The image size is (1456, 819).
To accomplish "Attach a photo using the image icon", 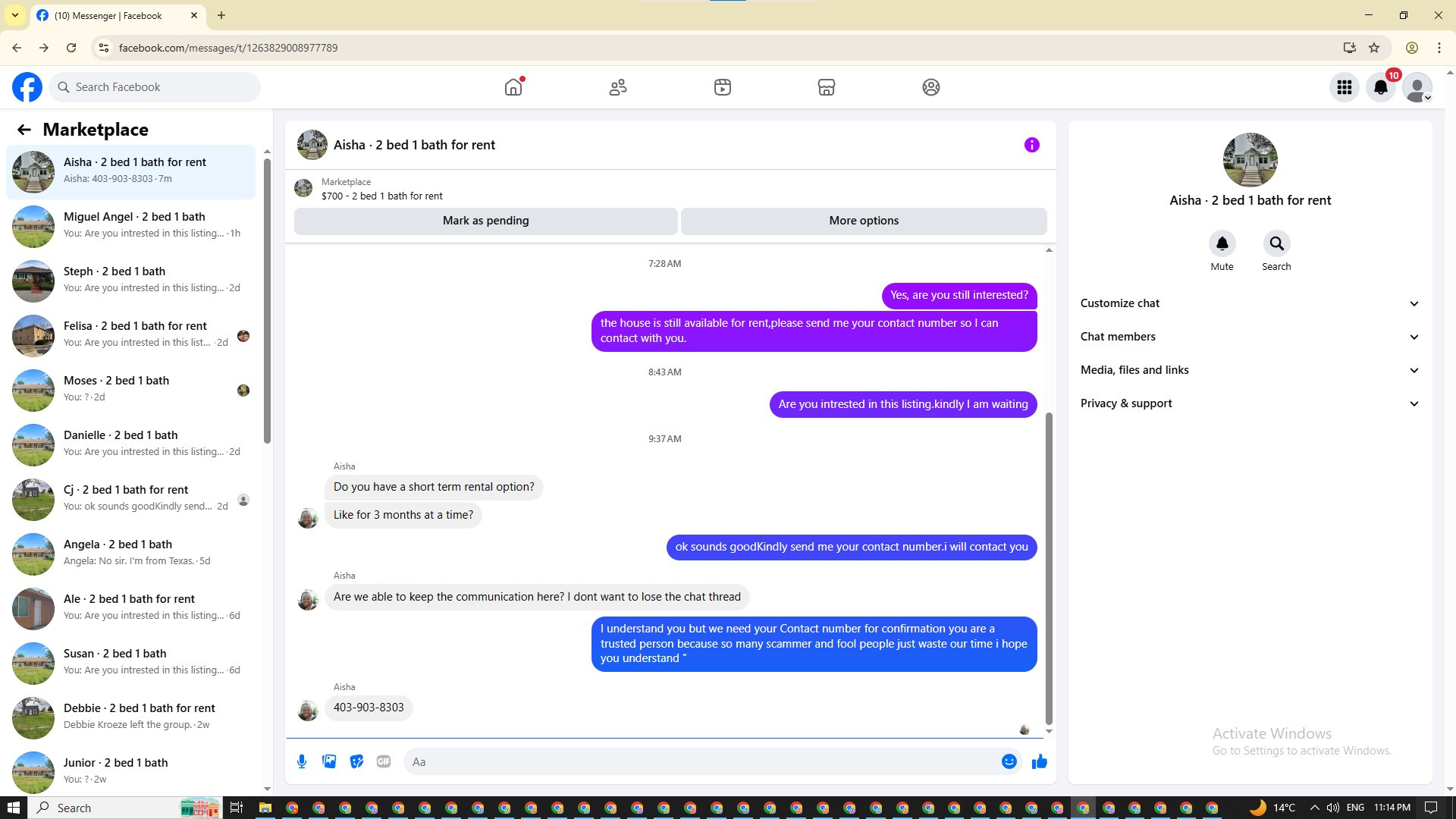I will click(329, 761).
